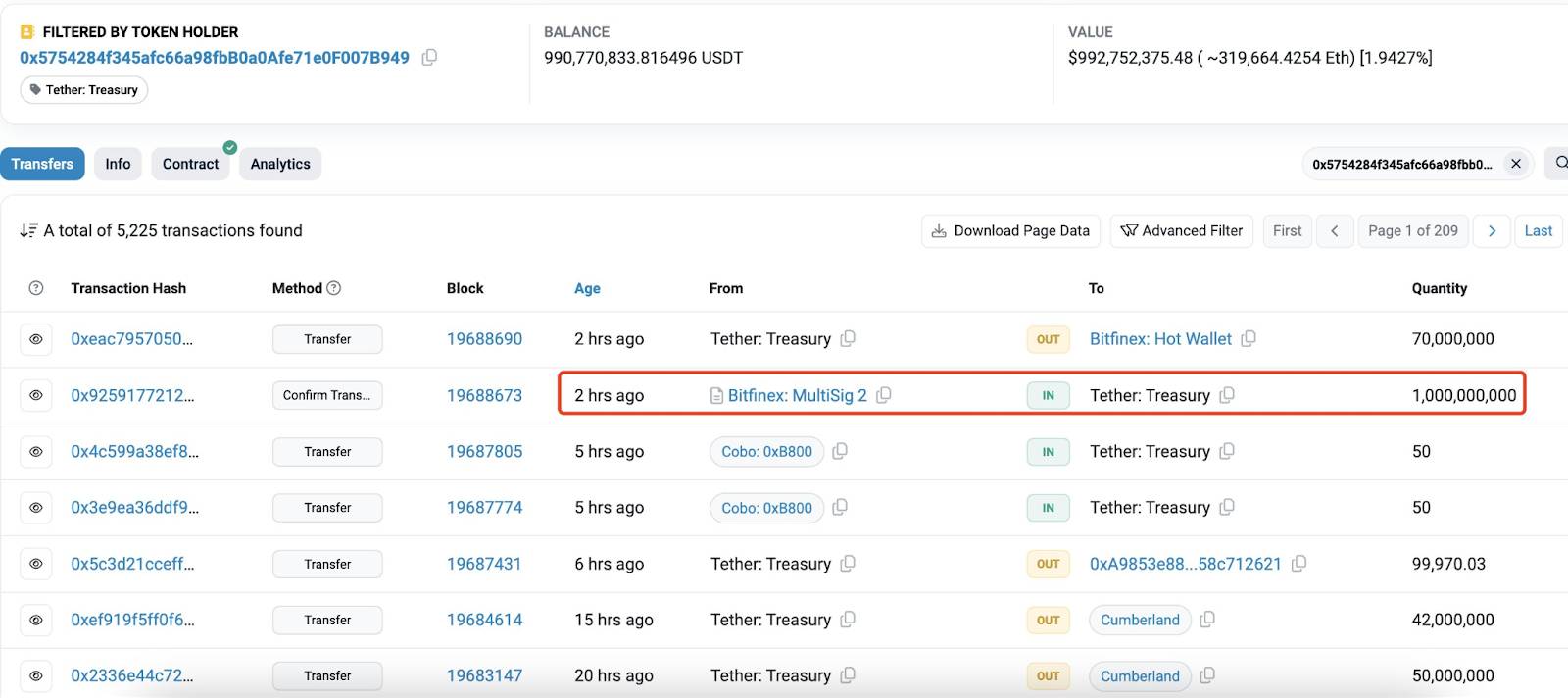The height and width of the screenshot is (698, 1568).
Task: View details for transaction 0x3e9ea36ddf9
Action: coord(36,508)
